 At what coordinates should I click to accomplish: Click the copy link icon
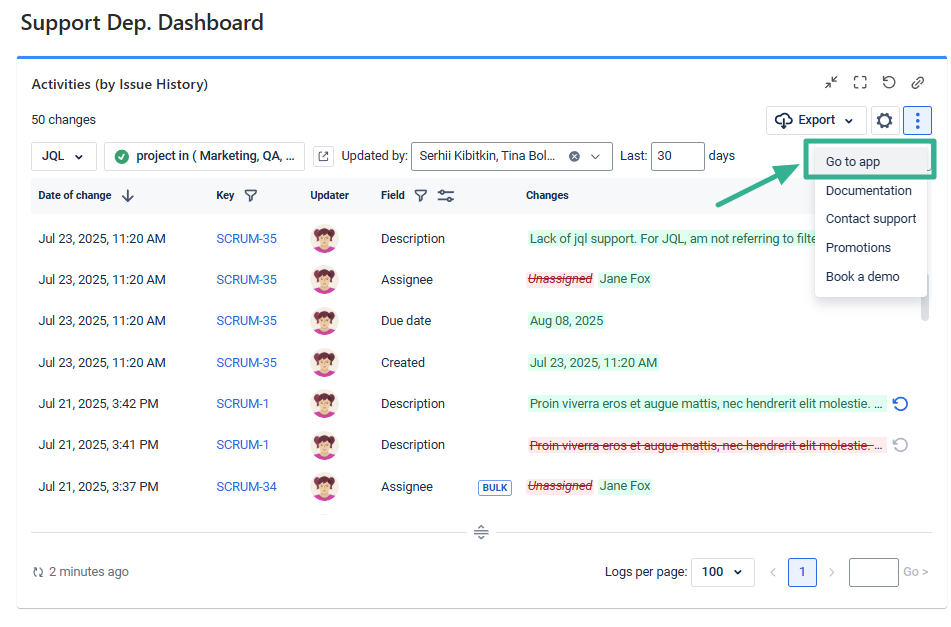917,83
